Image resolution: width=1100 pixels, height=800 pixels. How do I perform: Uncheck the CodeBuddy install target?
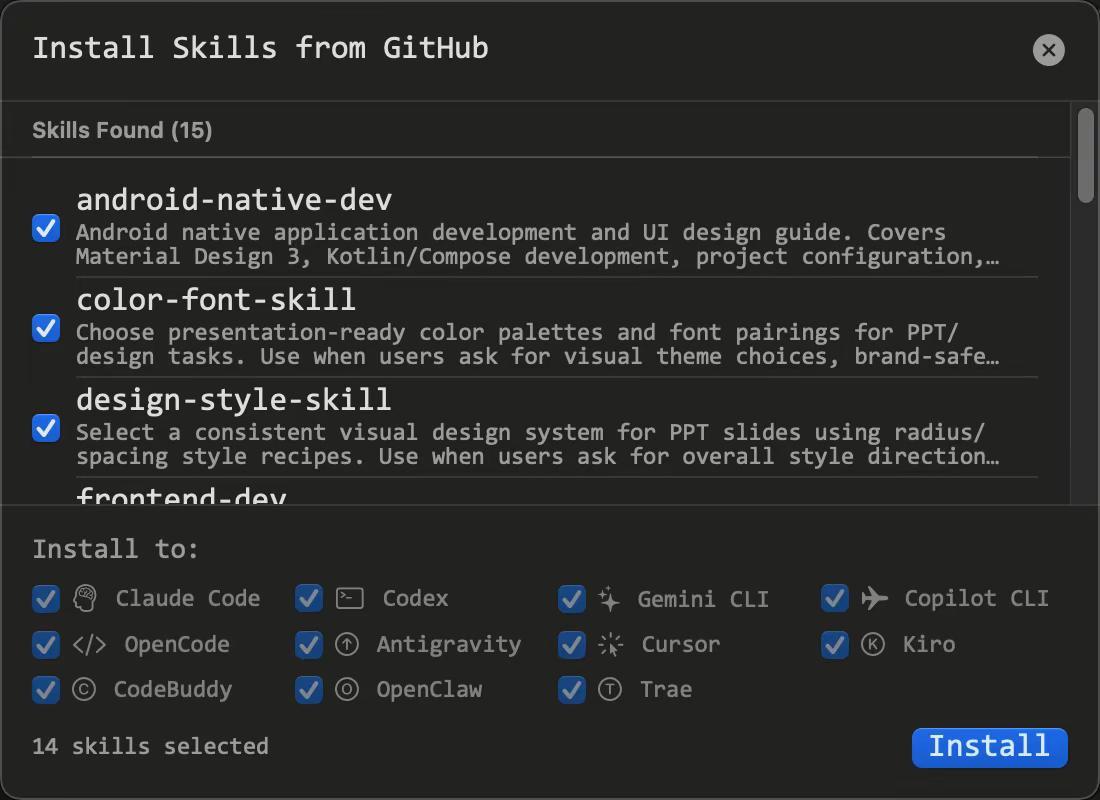(45, 689)
